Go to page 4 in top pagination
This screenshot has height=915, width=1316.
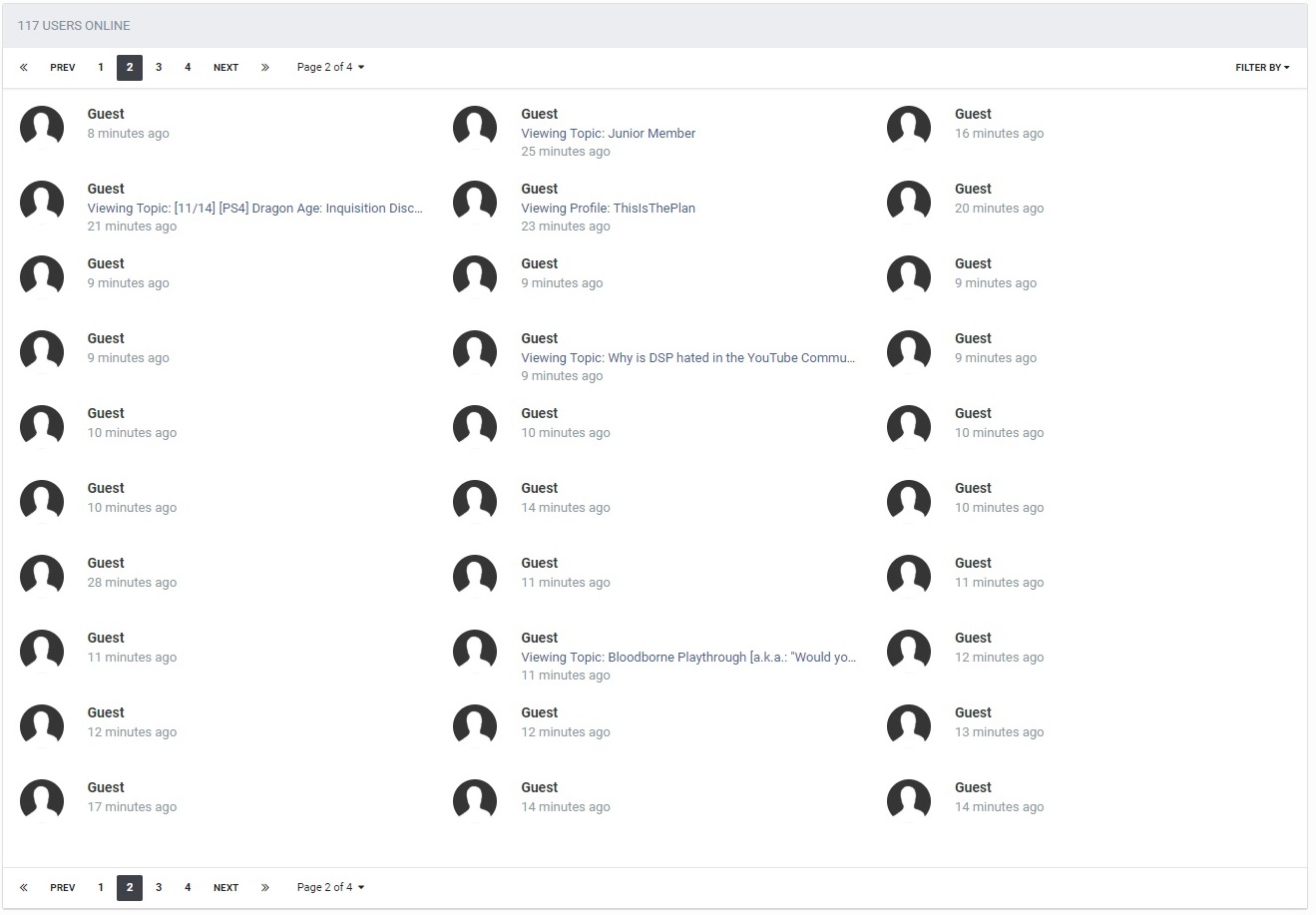[188, 68]
